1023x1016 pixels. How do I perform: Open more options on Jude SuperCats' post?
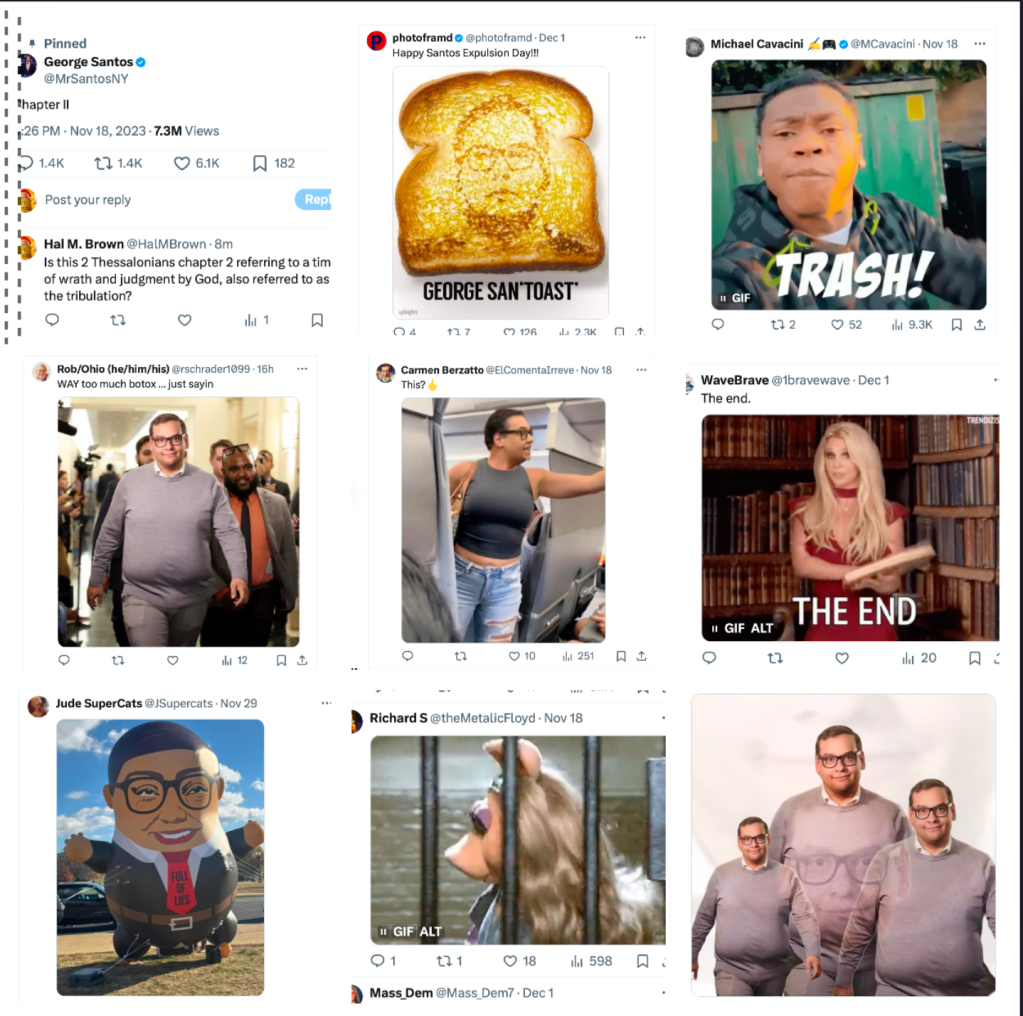(x=326, y=703)
